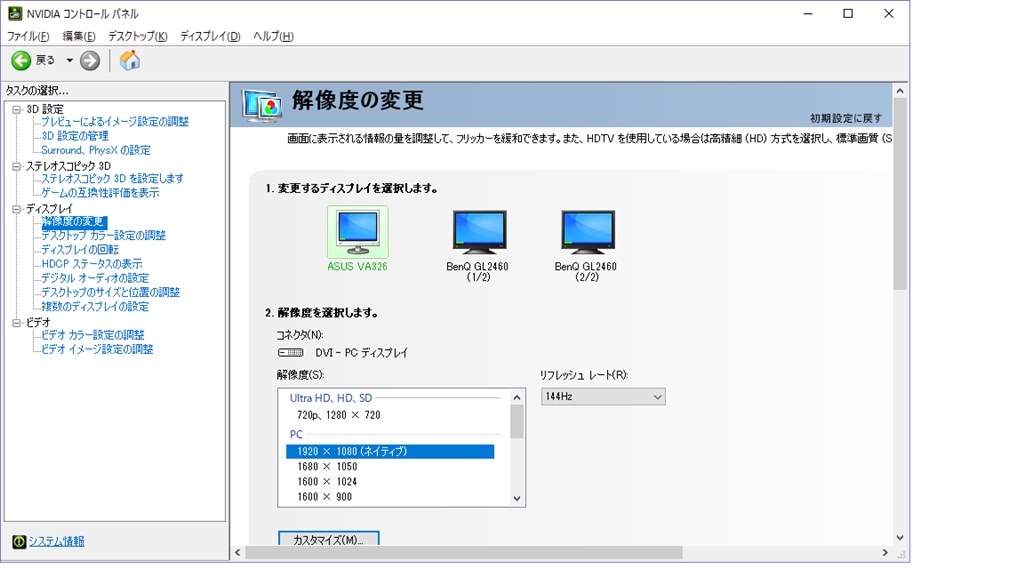Click horizontal scrollbar left arrow
Screen dimensions: 1024x576
(238, 553)
